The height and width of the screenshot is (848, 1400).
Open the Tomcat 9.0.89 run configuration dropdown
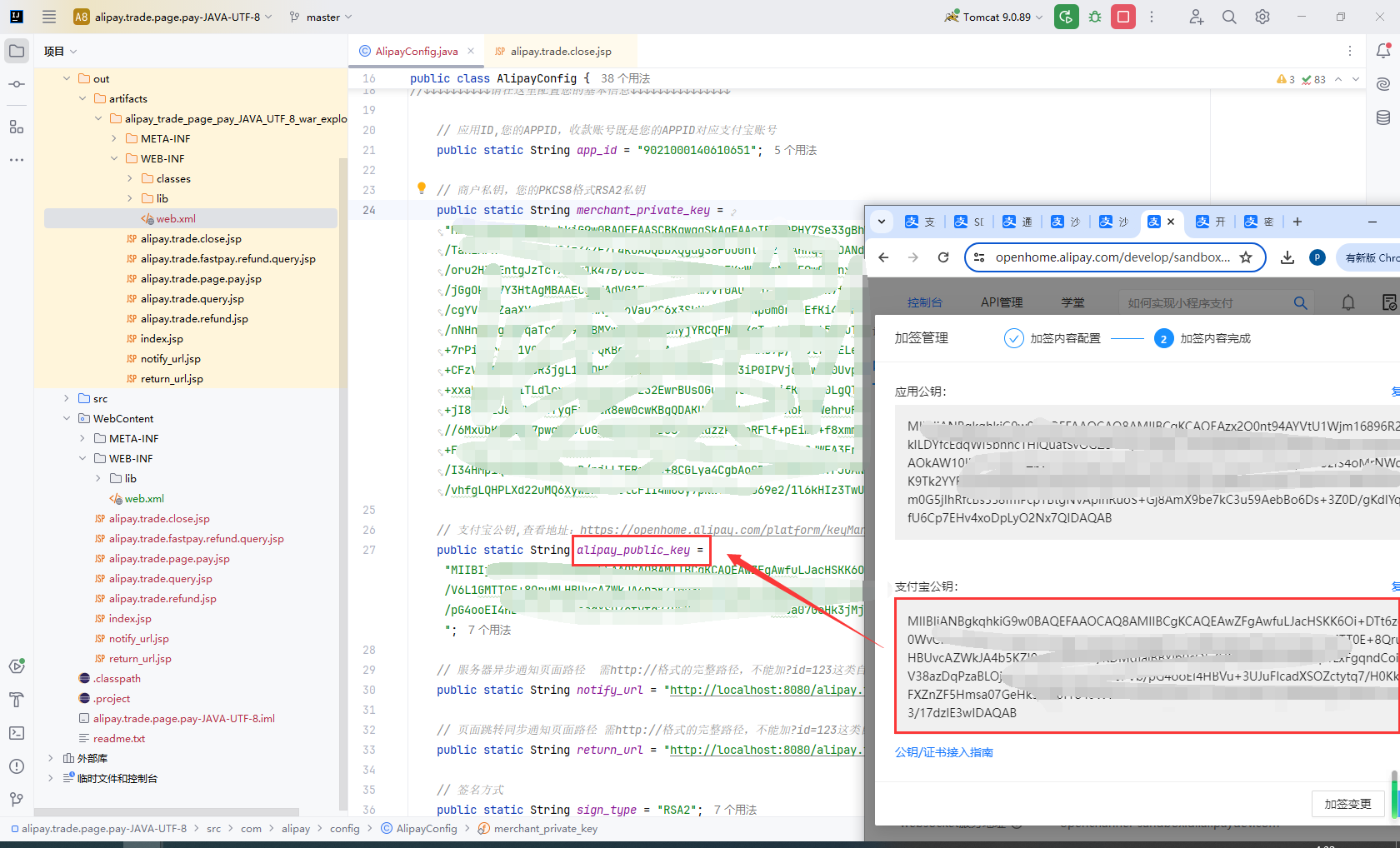[x=993, y=17]
